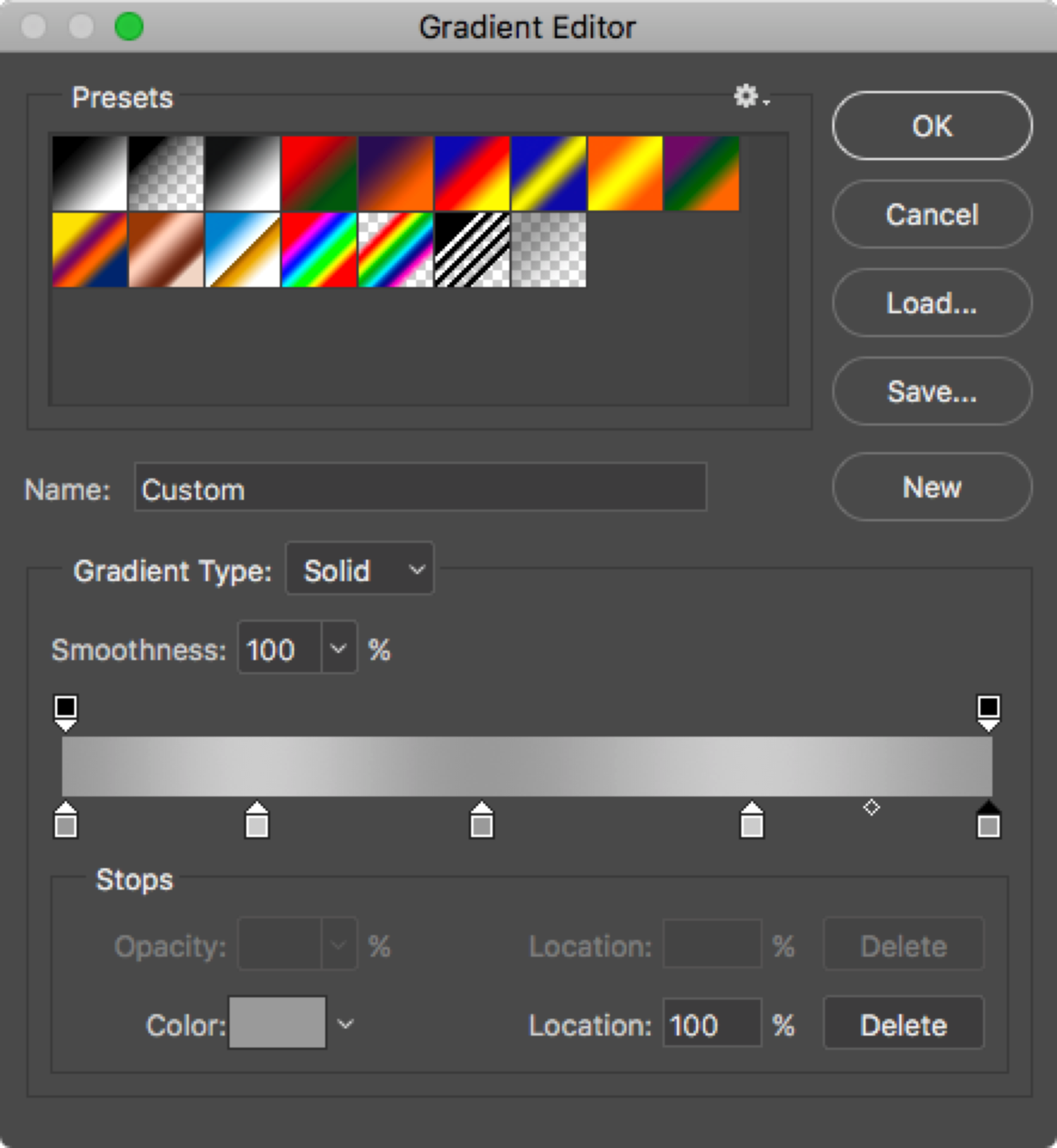Pick the Orange, Yellow, Orange preset
The image size is (1057, 1148).
(625, 173)
